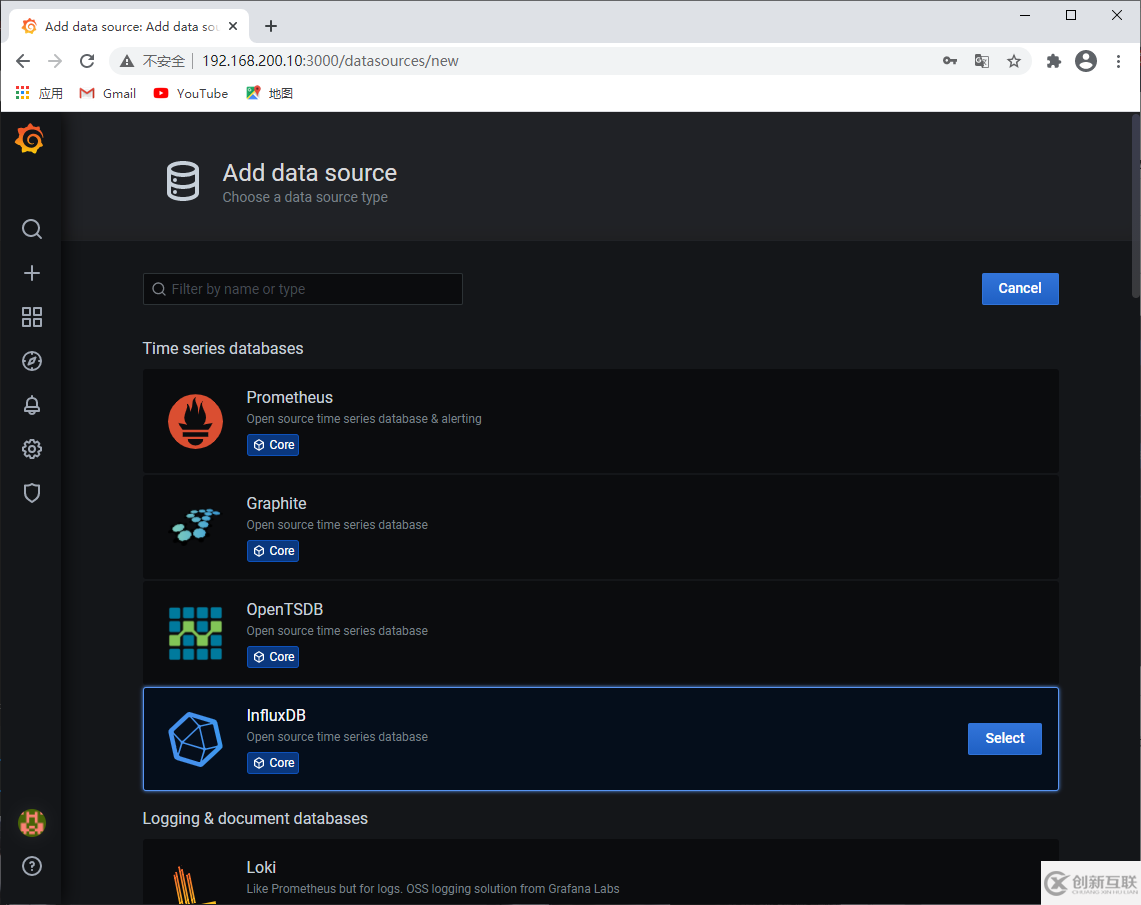Open the Configuration gear icon
The width and height of the screenshot is (1141, 905).
pyautogui.click(x=31, y=449)
